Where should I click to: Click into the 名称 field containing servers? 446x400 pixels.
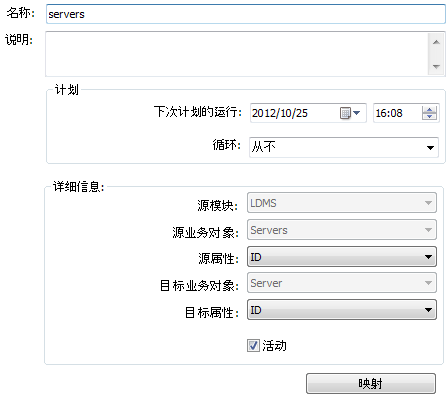click(x=246, y=14)
